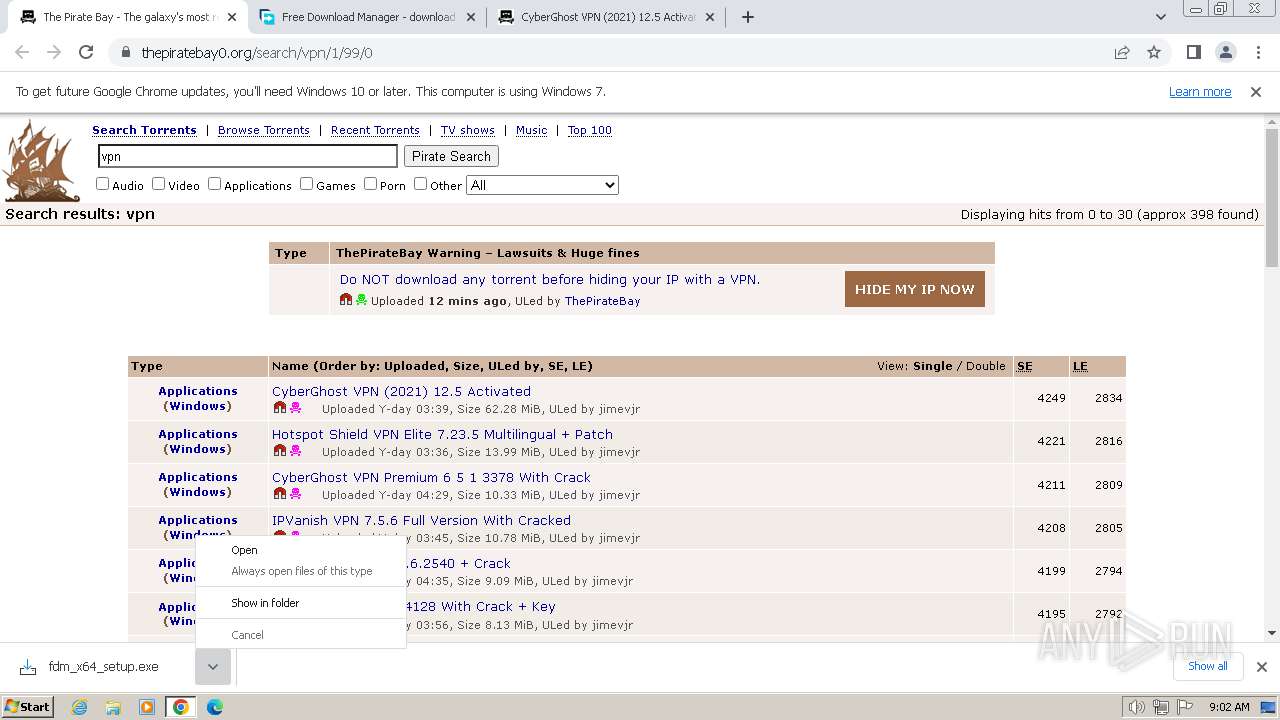Tick the Games filter checkbox
Screen dimensions: 1280x720
point(306,184)
